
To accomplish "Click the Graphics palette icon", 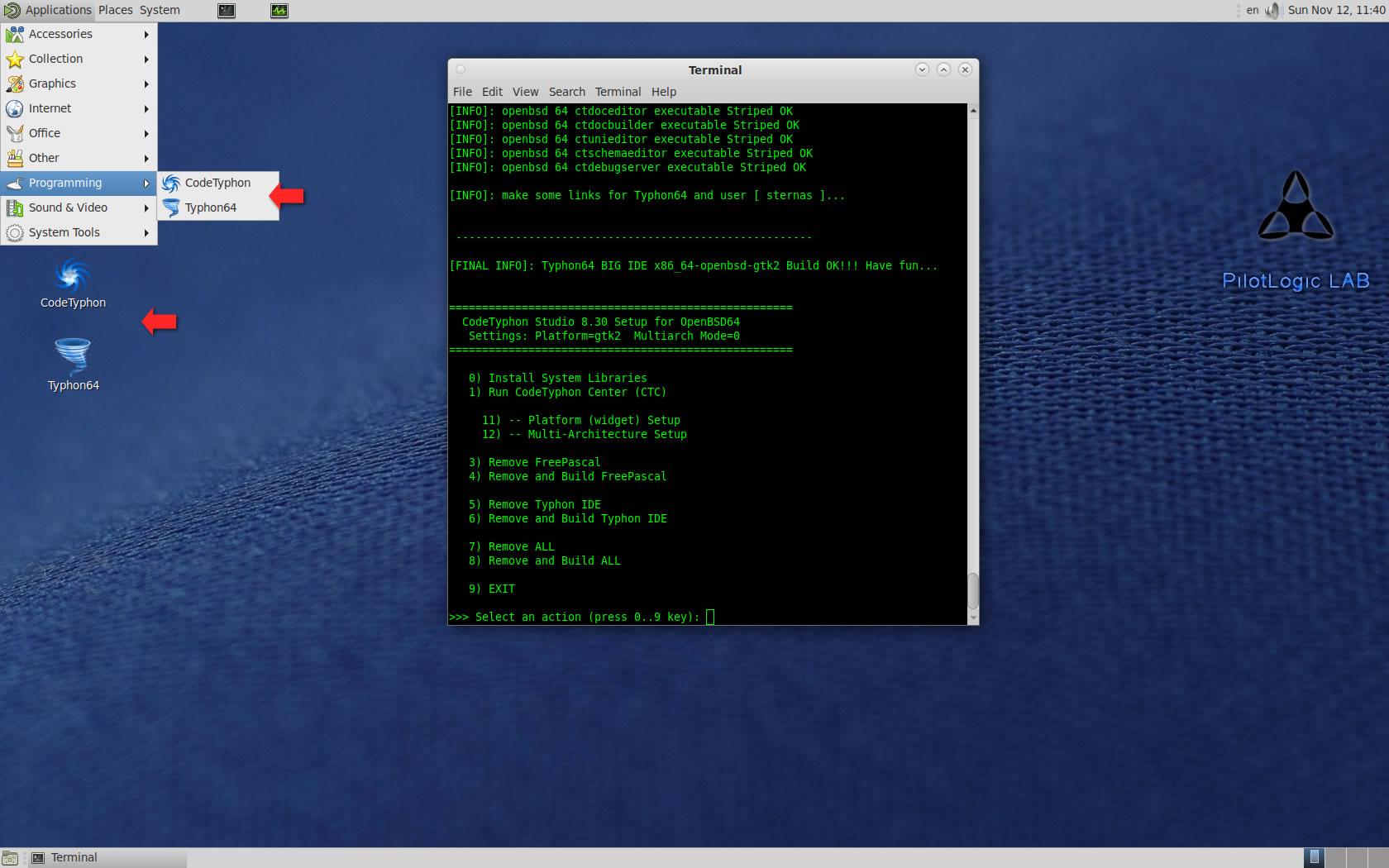I will (15, 83).
